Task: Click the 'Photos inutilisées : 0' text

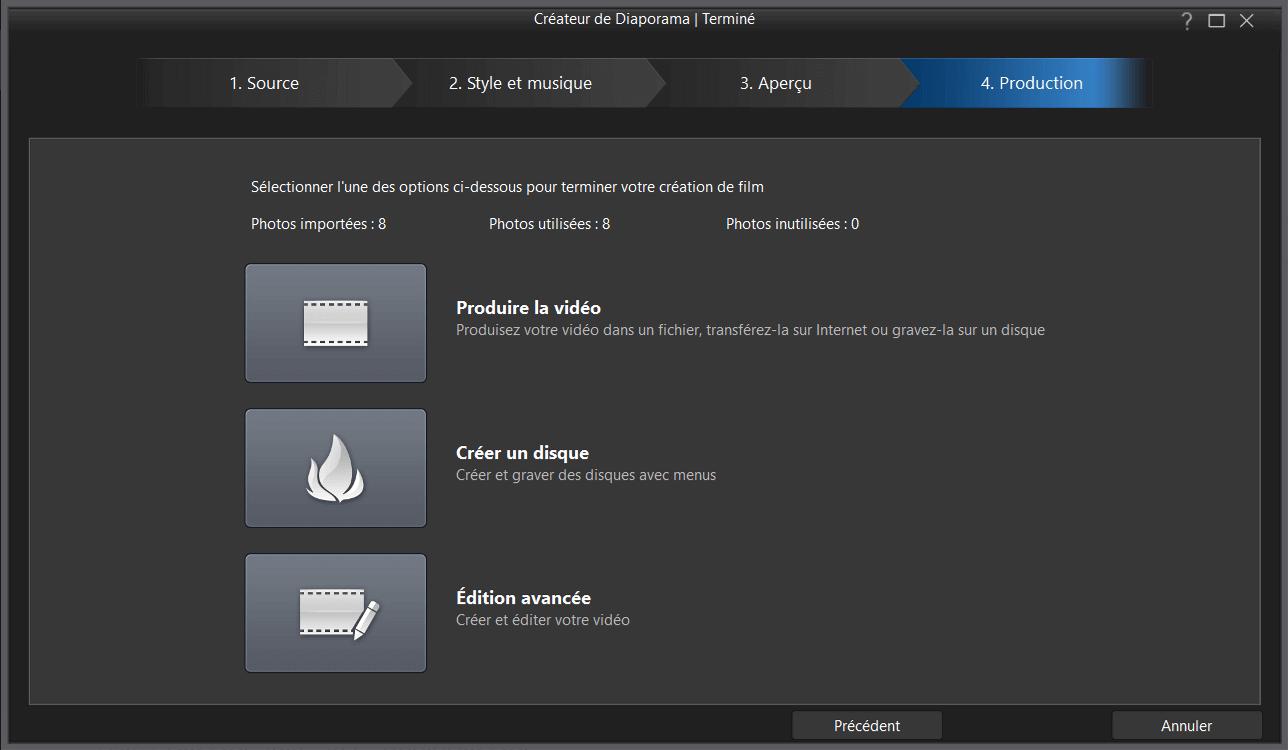Action: click(793, 224)
